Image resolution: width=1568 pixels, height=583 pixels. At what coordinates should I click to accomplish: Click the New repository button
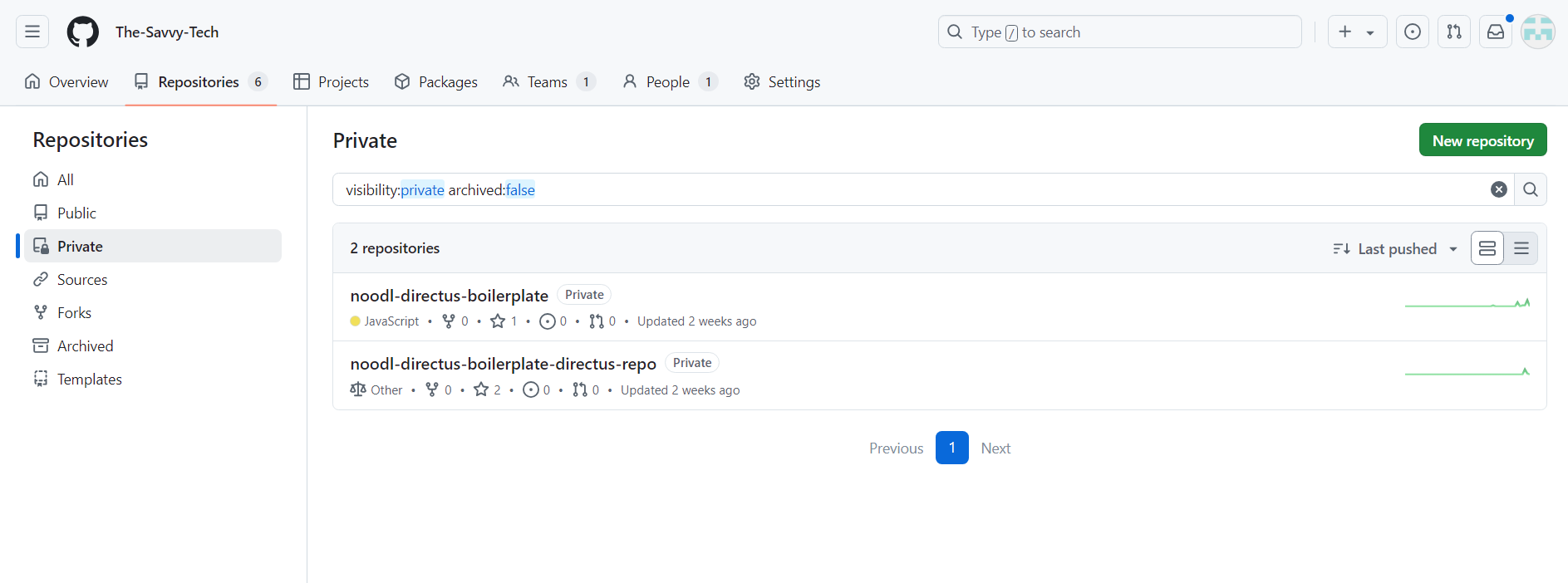[1482, 140]
